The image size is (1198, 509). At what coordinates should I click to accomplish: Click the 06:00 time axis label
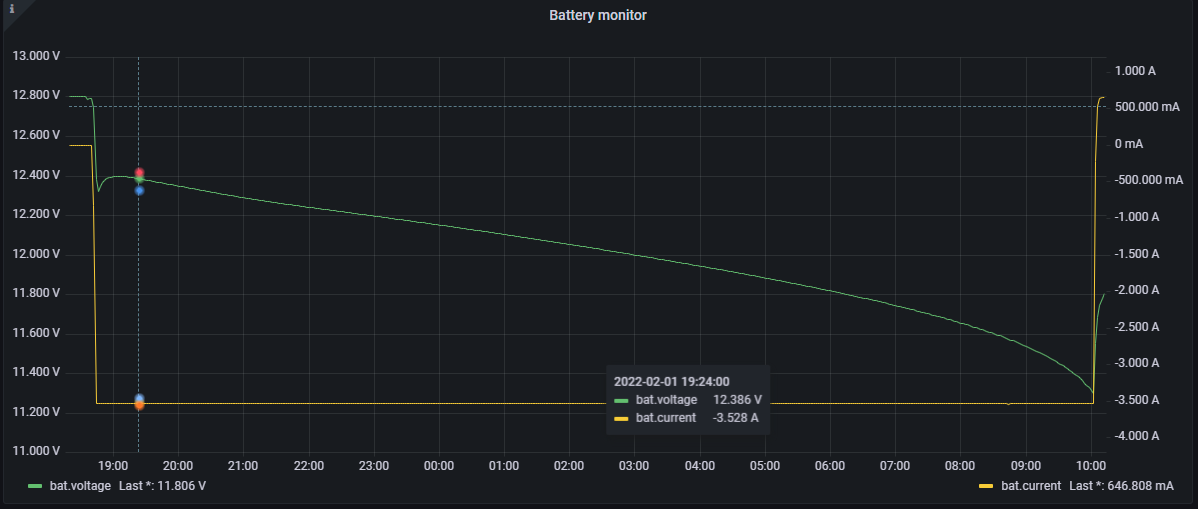point(830,465)
